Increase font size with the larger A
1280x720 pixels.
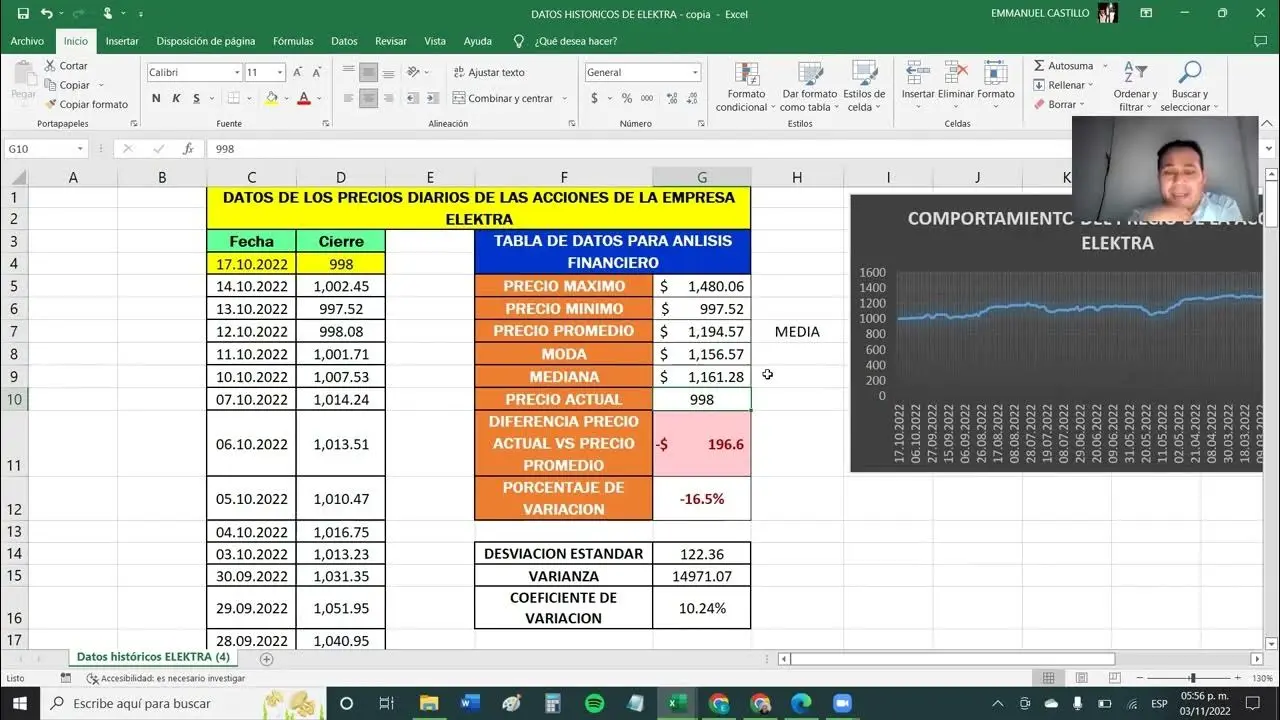(299, 72)
